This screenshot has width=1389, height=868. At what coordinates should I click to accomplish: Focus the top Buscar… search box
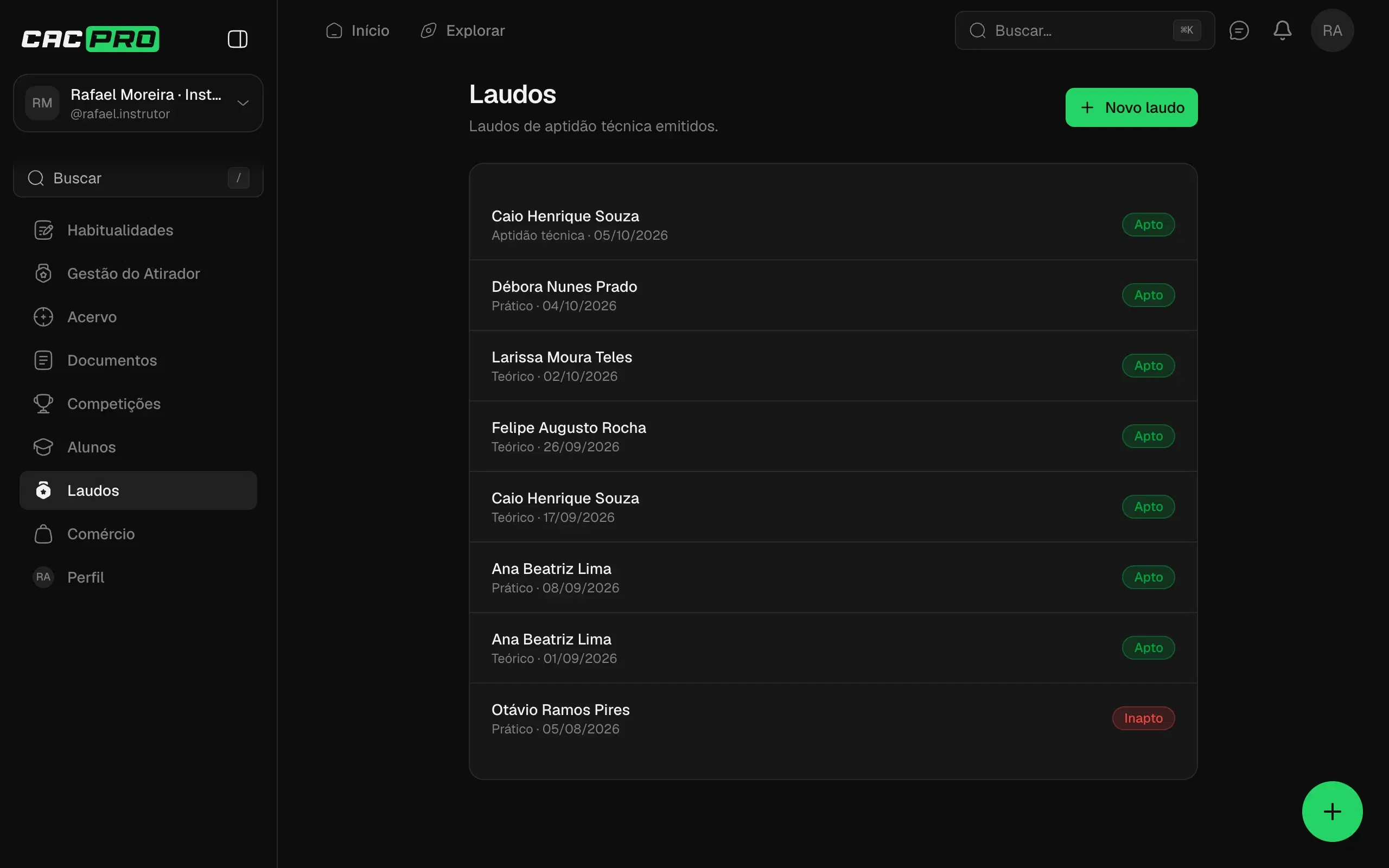[1084, 30]
